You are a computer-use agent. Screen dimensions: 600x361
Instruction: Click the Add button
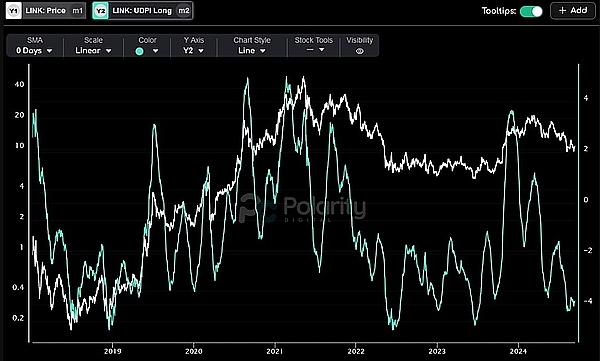(572, 10)
